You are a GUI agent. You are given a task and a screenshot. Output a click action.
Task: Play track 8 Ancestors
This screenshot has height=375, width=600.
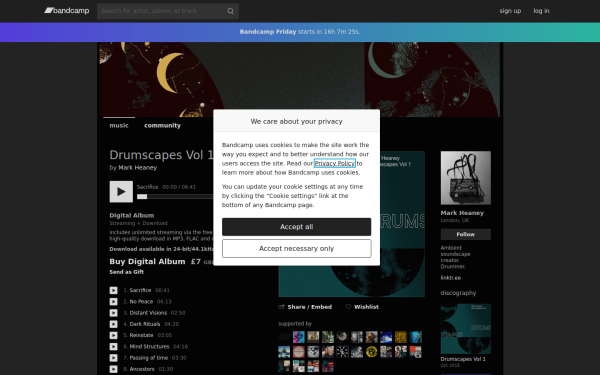click(114, 369)
